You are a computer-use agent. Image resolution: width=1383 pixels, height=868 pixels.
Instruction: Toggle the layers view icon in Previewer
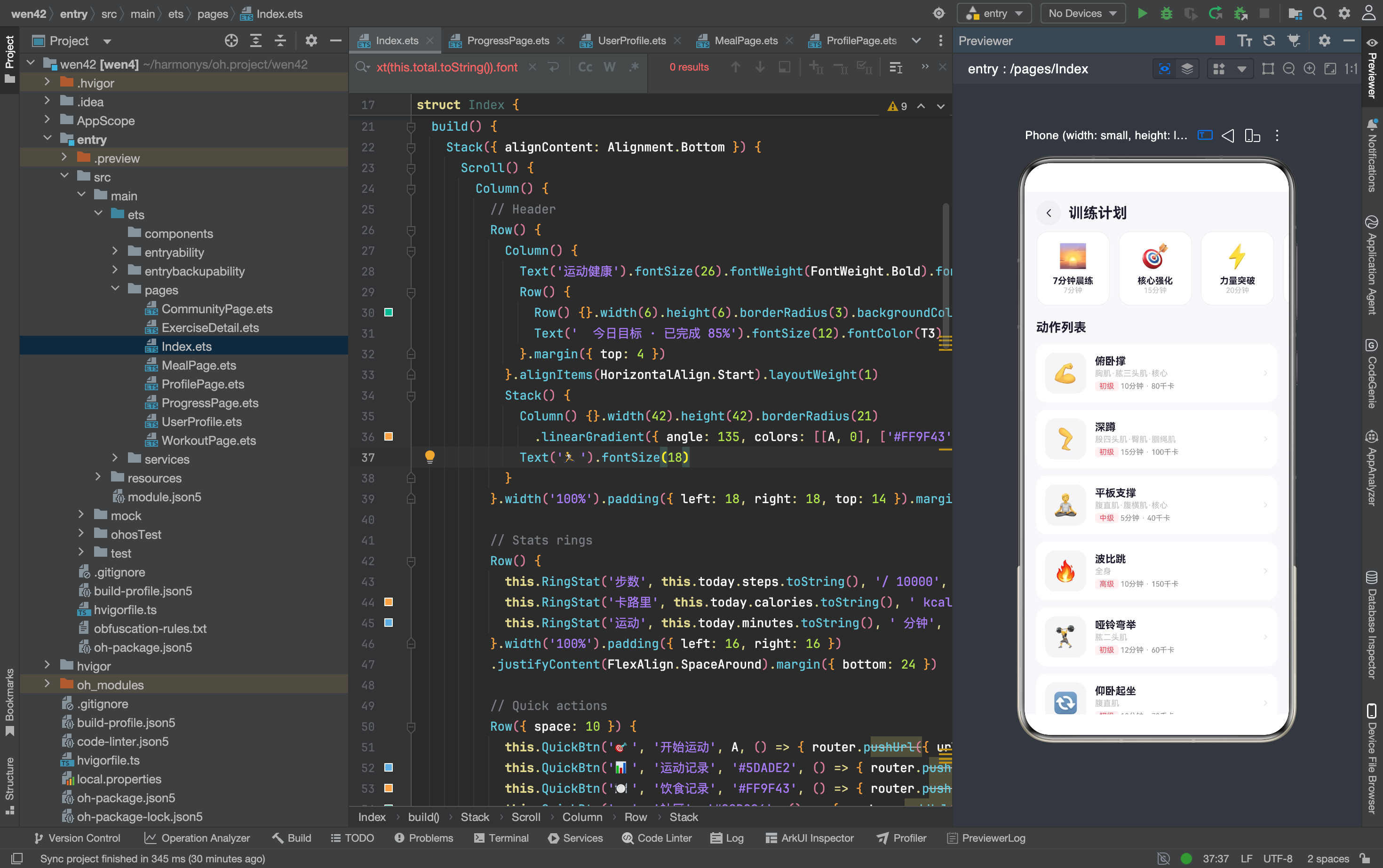point(1187,69)
